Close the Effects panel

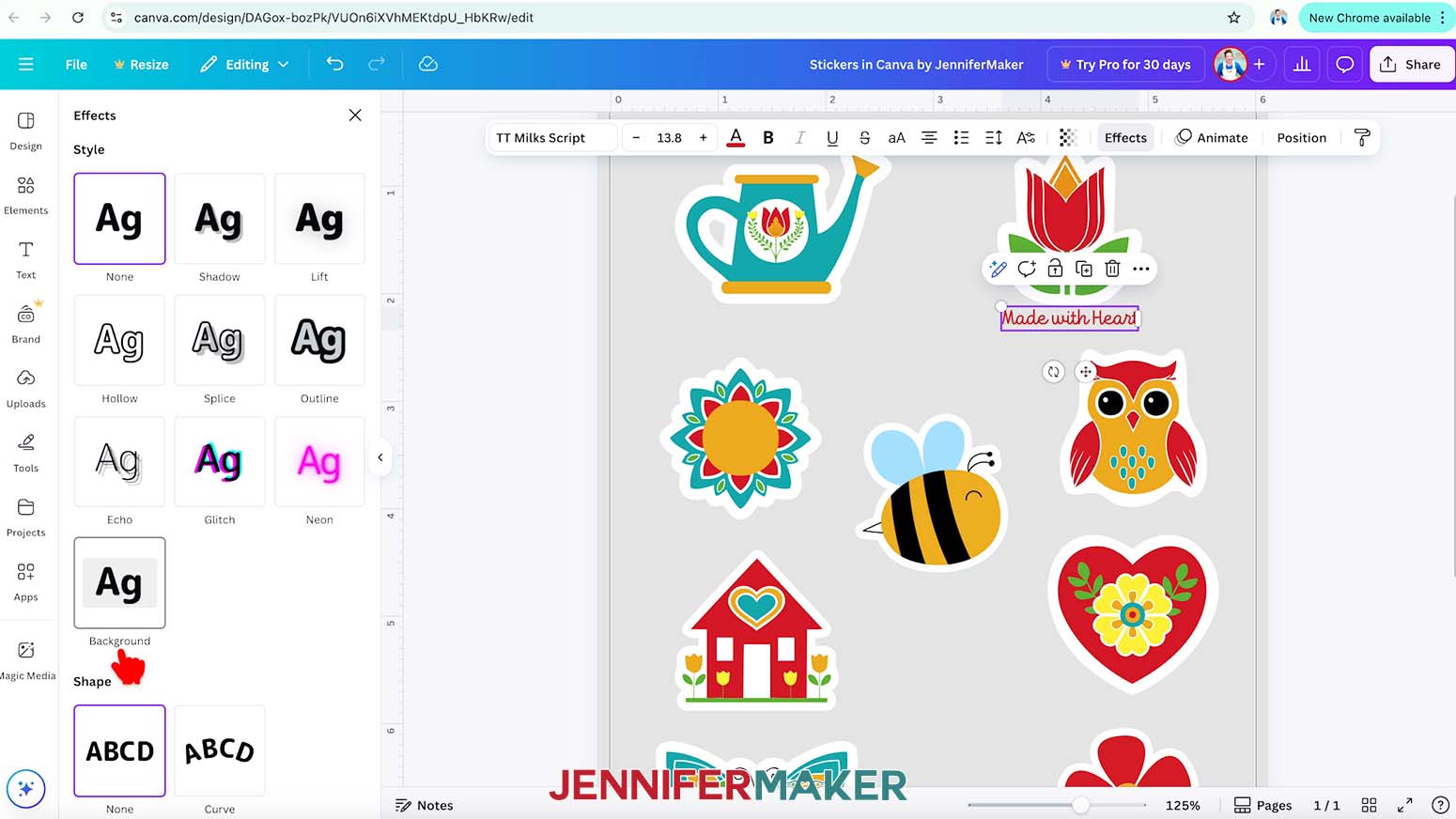pyautogui.click(x=355, y=116)
